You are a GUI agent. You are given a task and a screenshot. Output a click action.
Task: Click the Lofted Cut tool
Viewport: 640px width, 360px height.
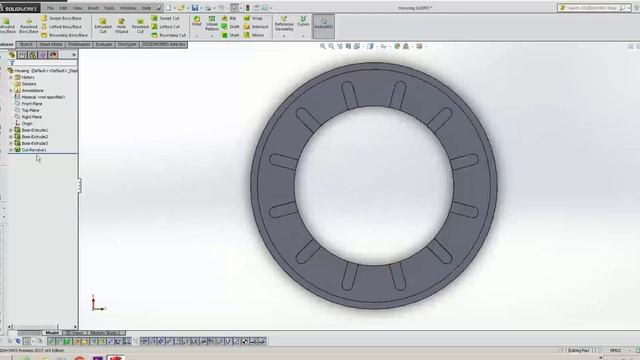coord(165,27)
